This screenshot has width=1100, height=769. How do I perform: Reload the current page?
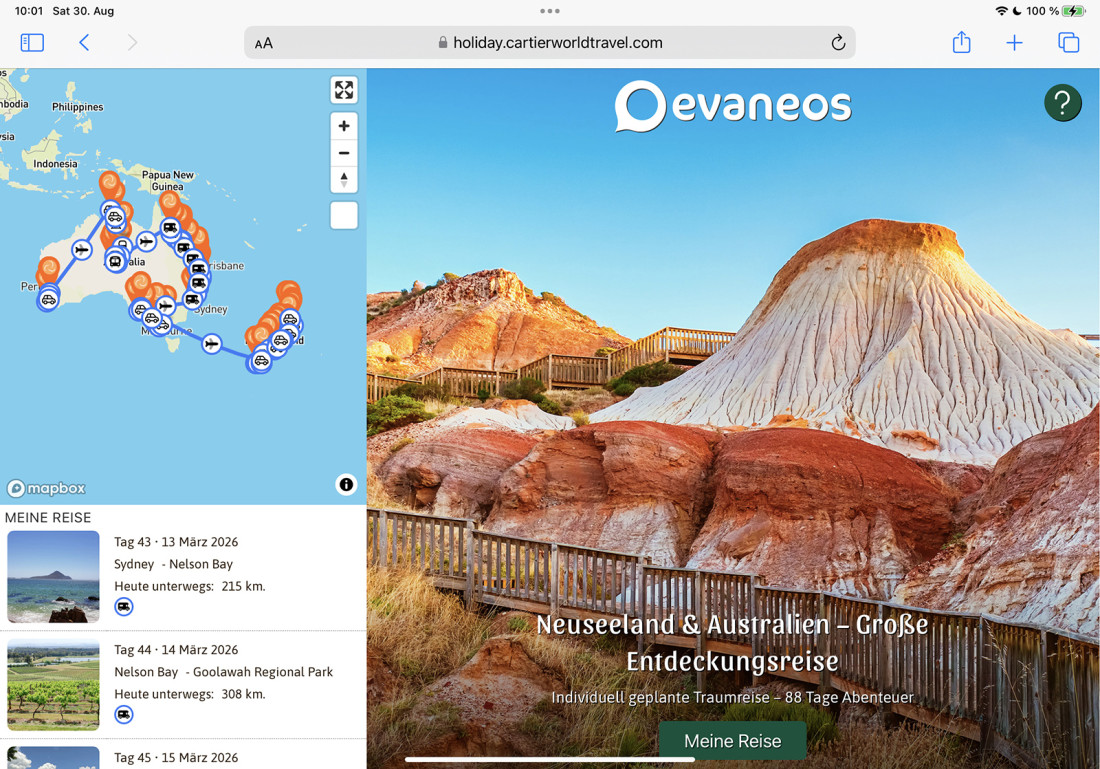(838, 42)
